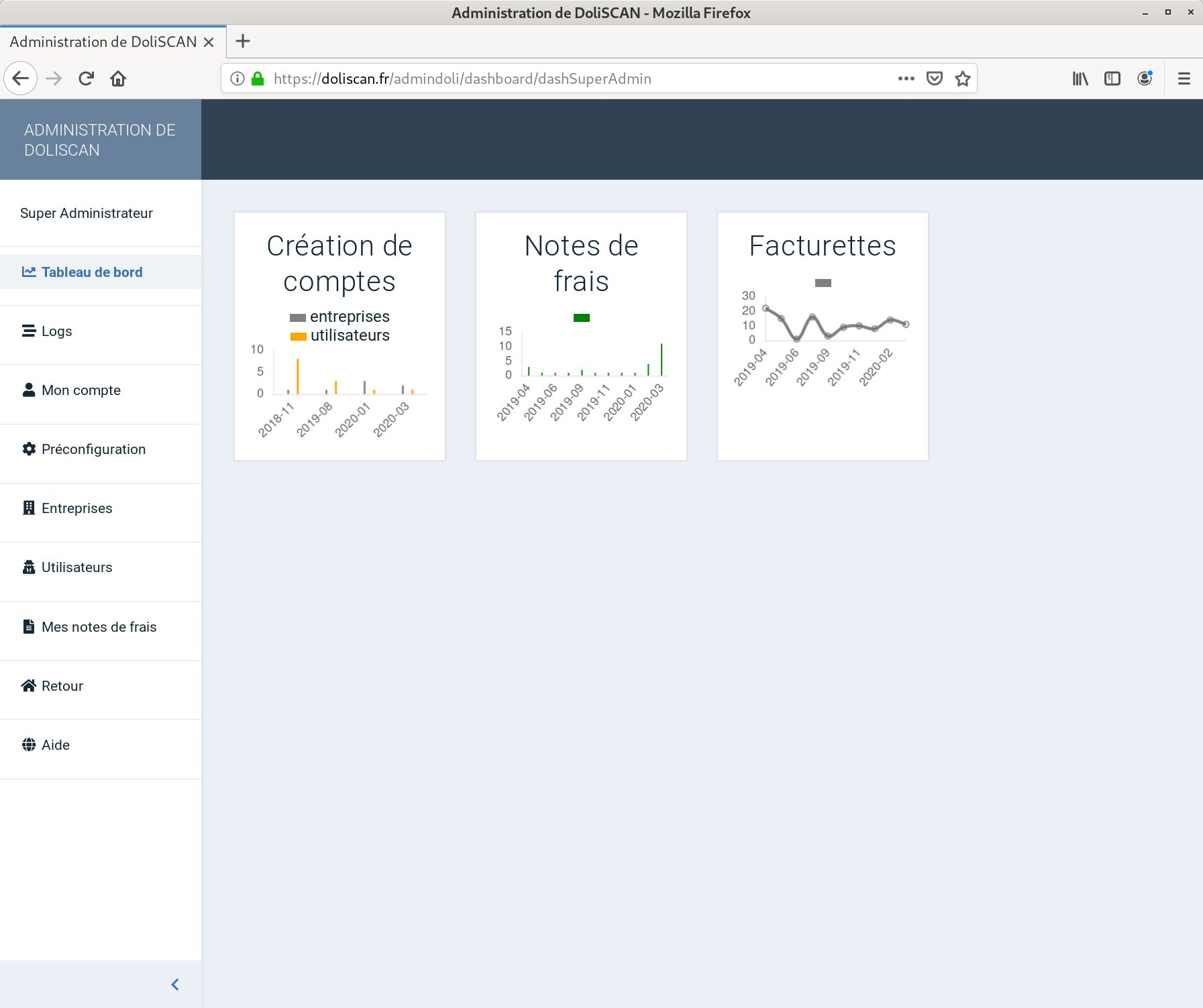Viewport: 1203px width, 1008px height.
Task: Toggle the utilisateurs legend in accounts chart
Action: pos(339,336)
